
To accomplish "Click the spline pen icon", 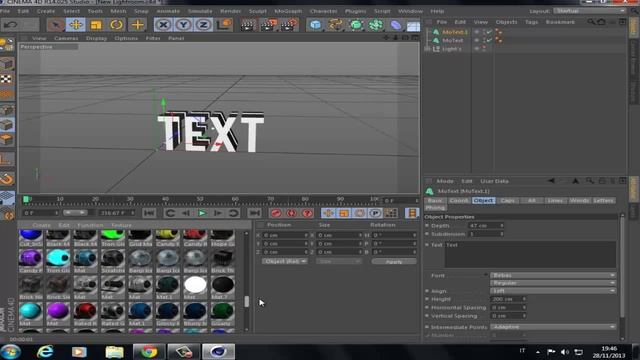I will [335, 25].
